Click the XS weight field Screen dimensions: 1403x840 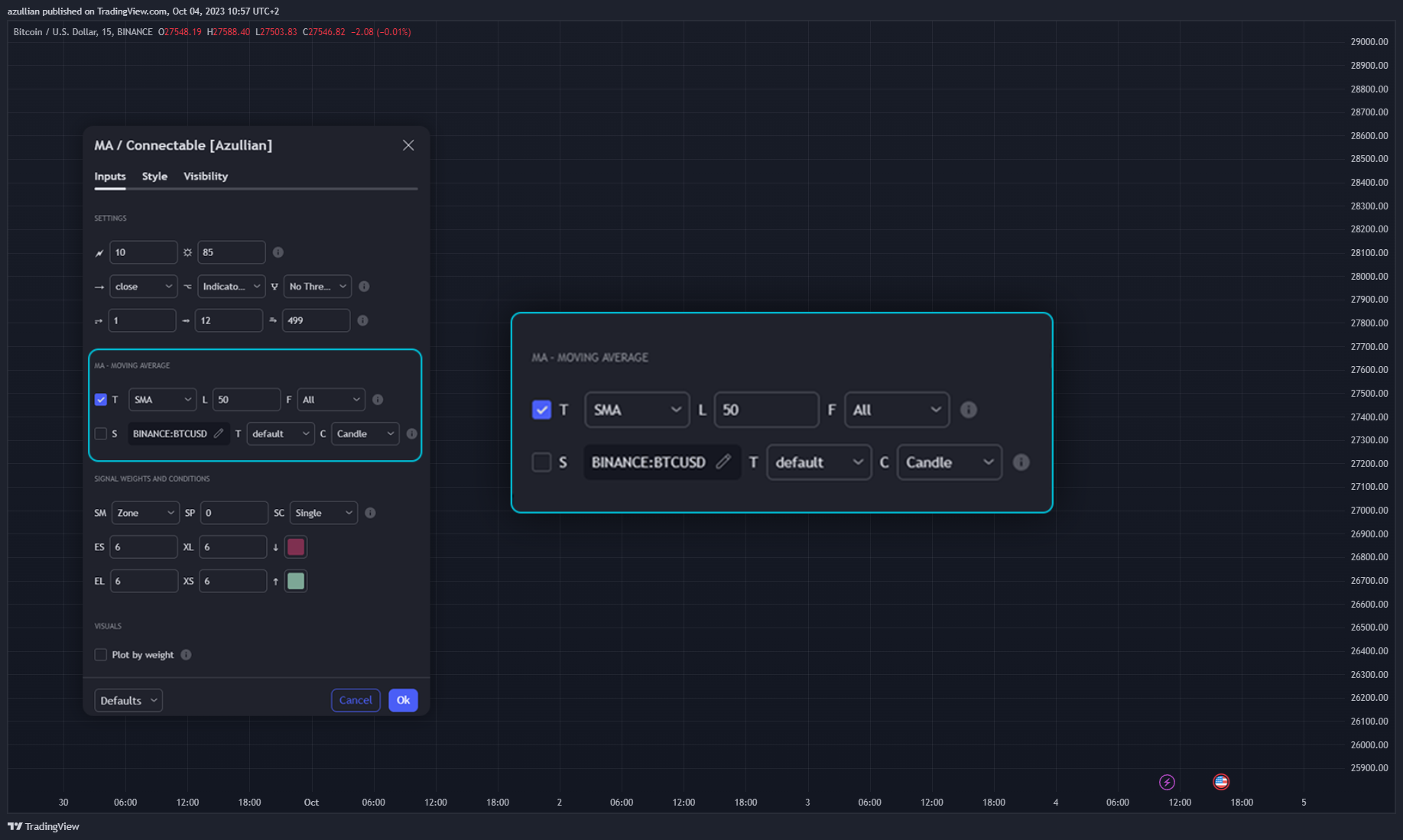[233, 581]
